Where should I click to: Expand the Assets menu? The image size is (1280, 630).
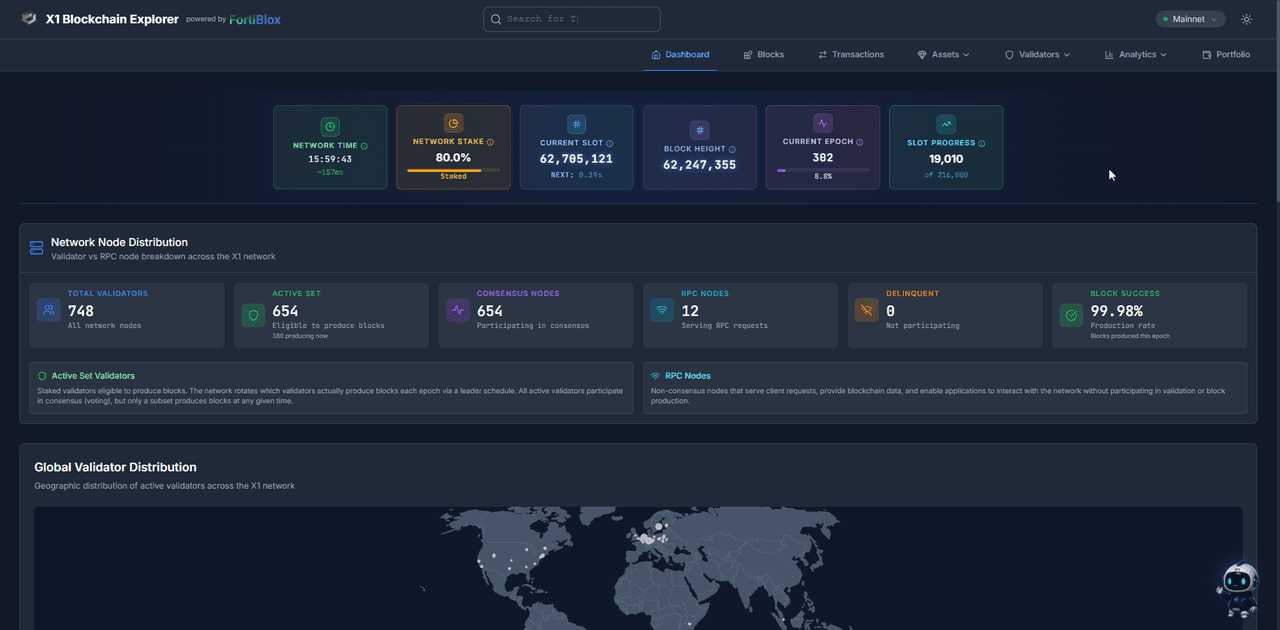(x=943, y=55)
